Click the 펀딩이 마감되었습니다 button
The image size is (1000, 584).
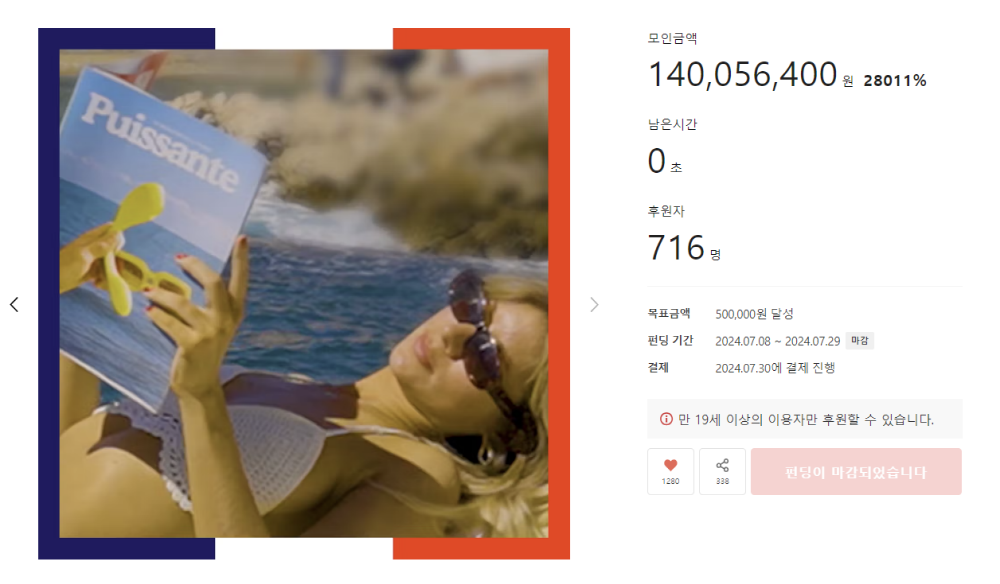point(856,472)
